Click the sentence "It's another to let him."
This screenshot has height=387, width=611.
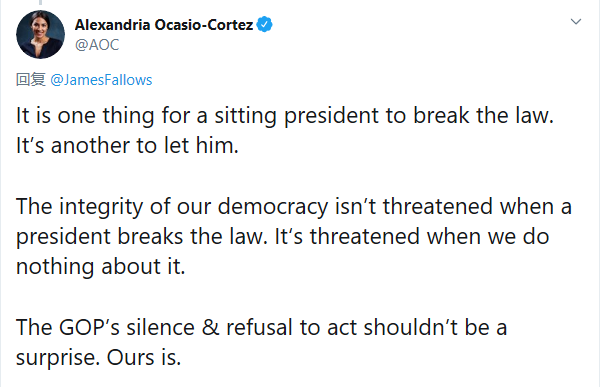click(x=127, y=146)
